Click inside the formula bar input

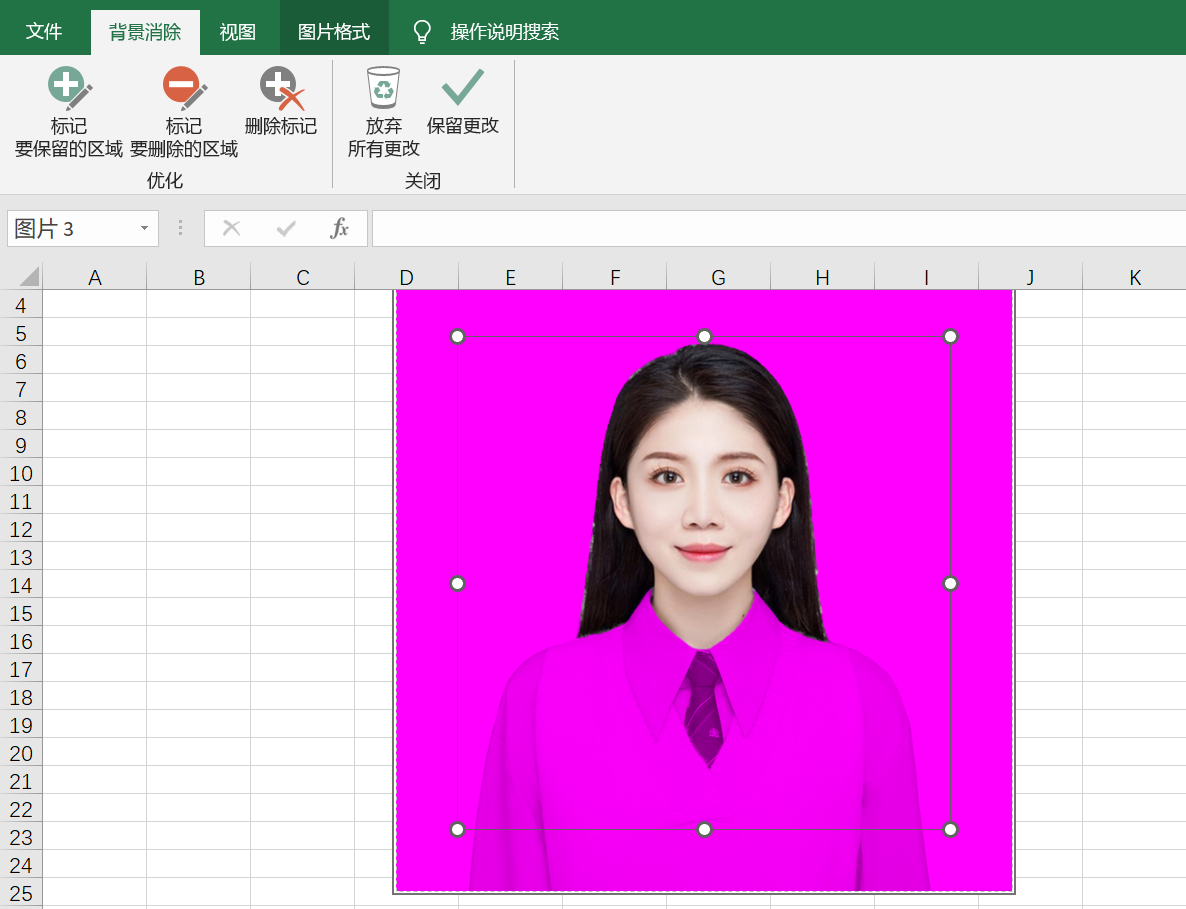779,228
